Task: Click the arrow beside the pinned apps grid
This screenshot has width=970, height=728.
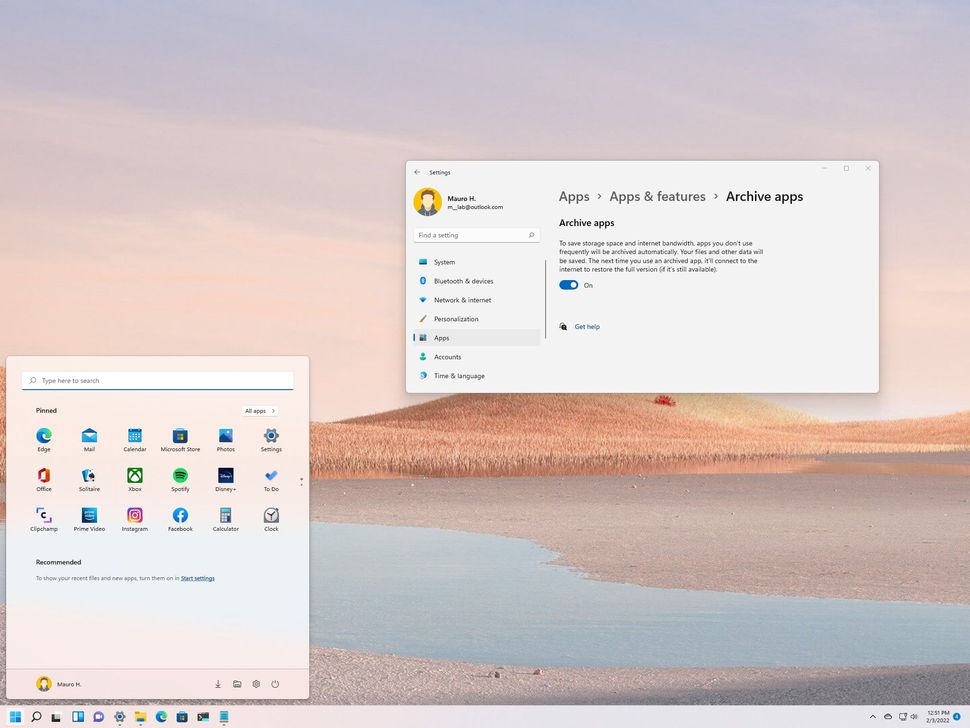Action: point(300,481)
